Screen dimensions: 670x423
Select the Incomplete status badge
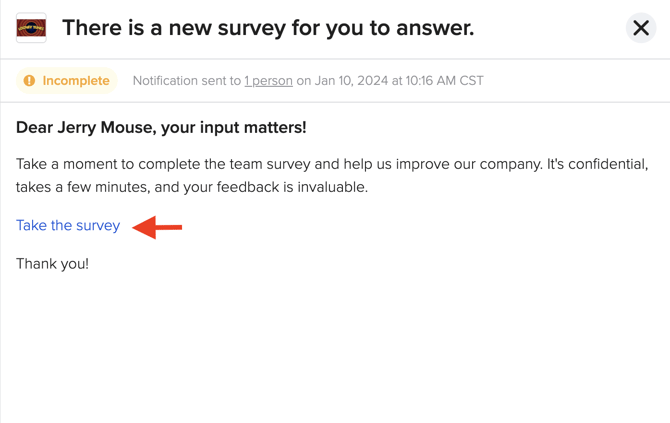(x=67, y=80)
